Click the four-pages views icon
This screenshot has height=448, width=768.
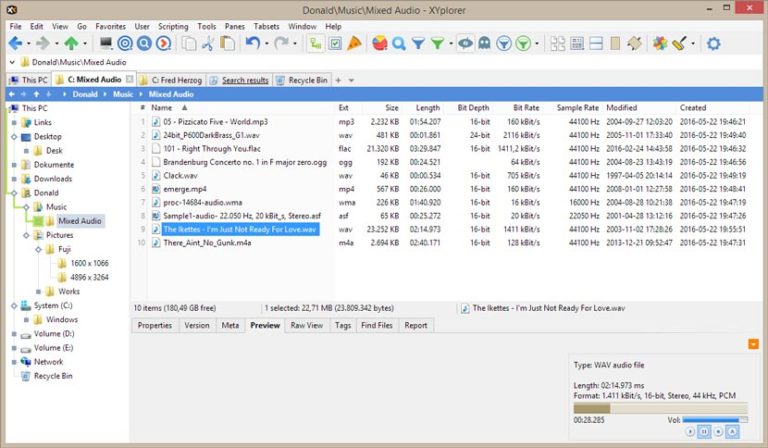click(558, 44)
